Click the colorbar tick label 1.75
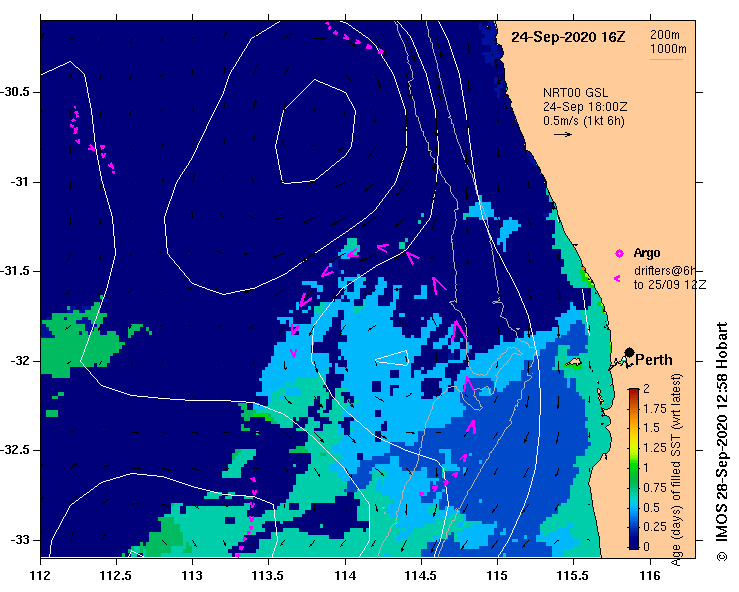This screenshot has width=739, height=592. click(655, 409)
